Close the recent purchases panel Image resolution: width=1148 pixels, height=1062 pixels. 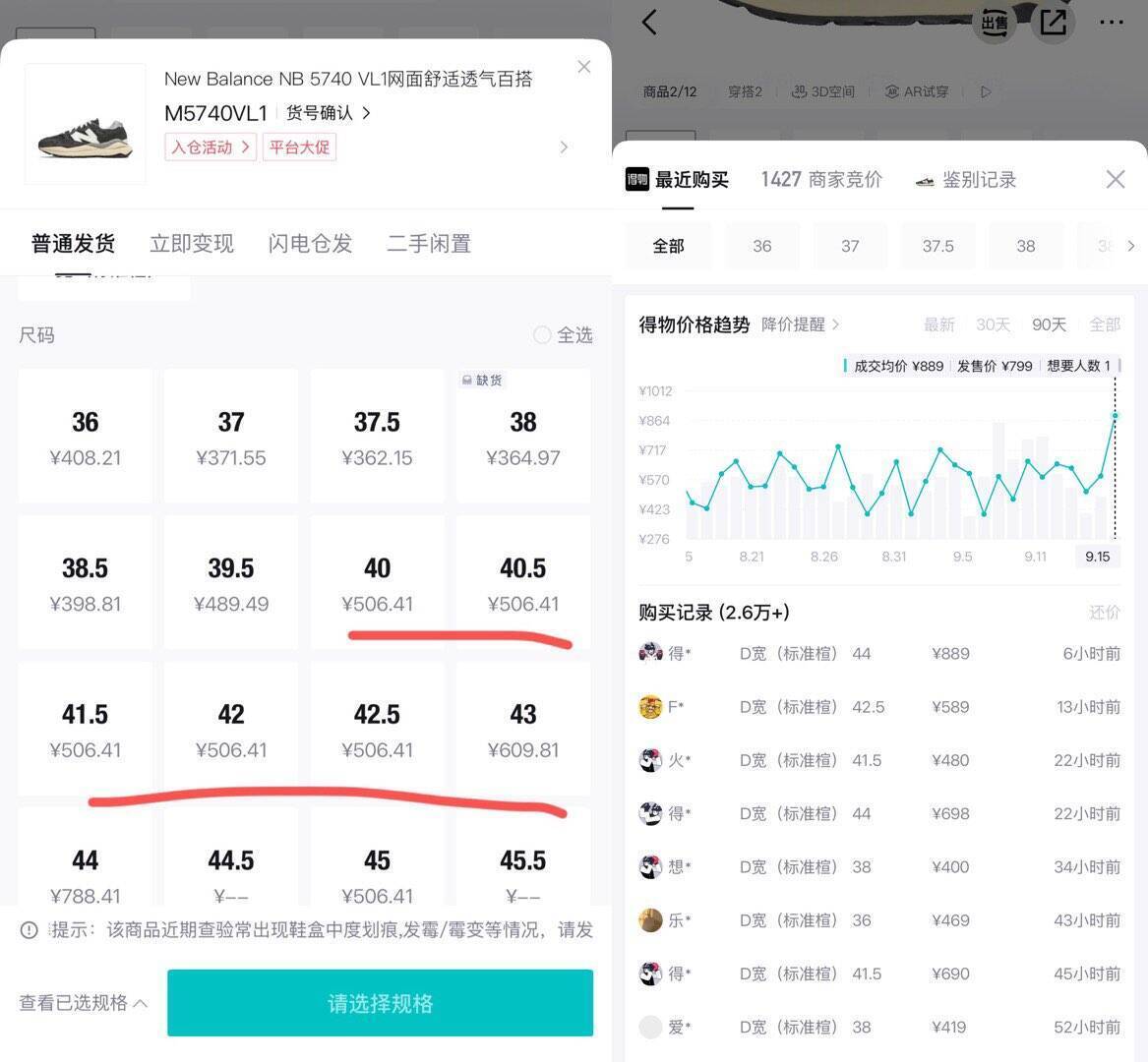coord(1116,179)
